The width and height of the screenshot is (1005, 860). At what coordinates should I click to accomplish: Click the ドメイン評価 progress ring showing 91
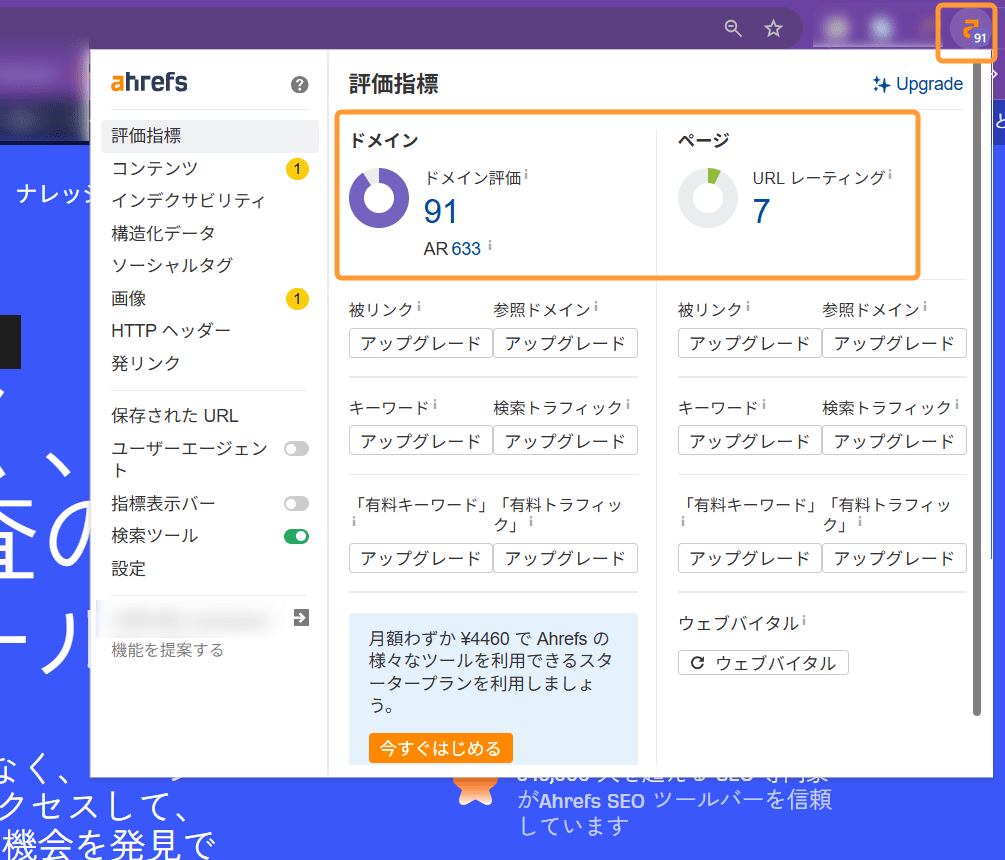pos(378,198)
